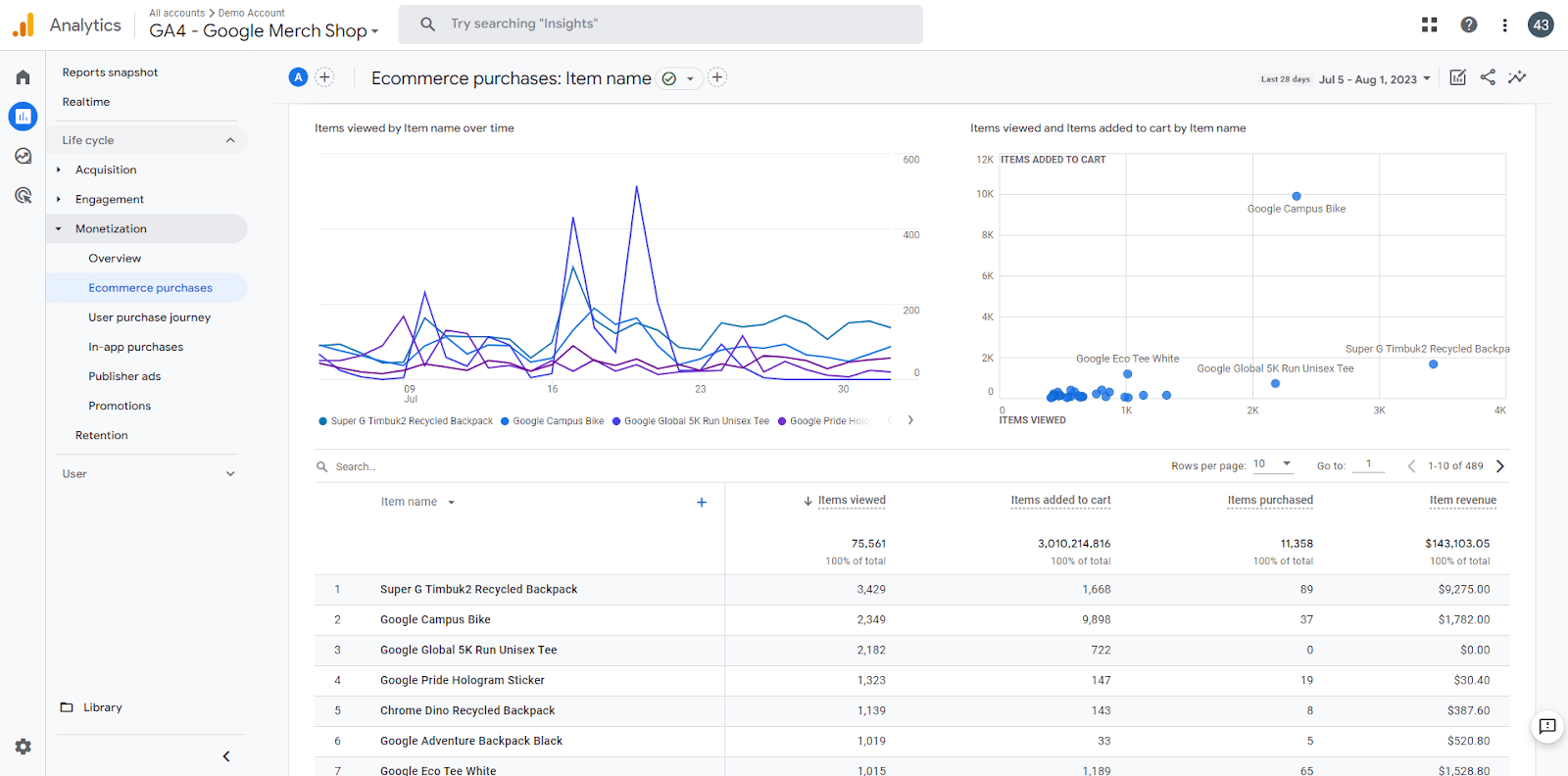Open the Insights sparkline icon
Screen dimensions: 1568x776
pyautogui.click(x=1517, y=77)
